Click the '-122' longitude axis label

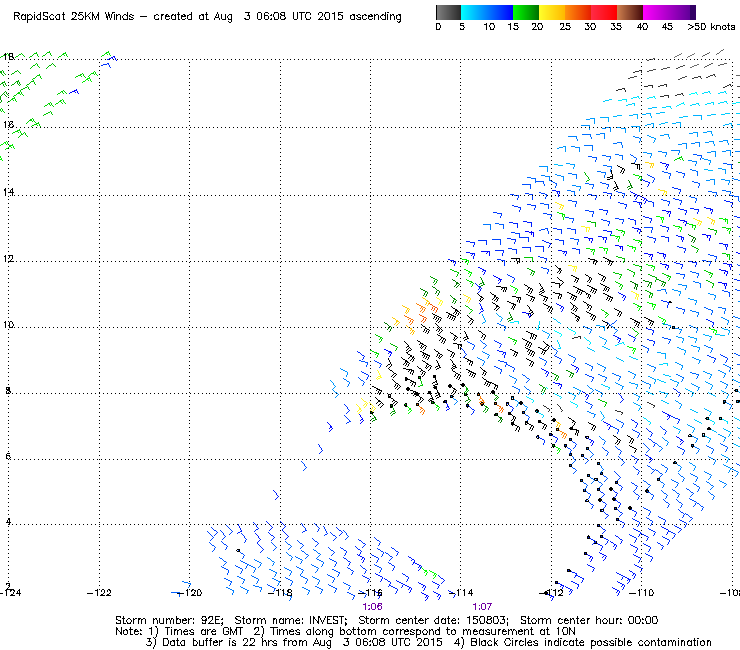[99, 593]
